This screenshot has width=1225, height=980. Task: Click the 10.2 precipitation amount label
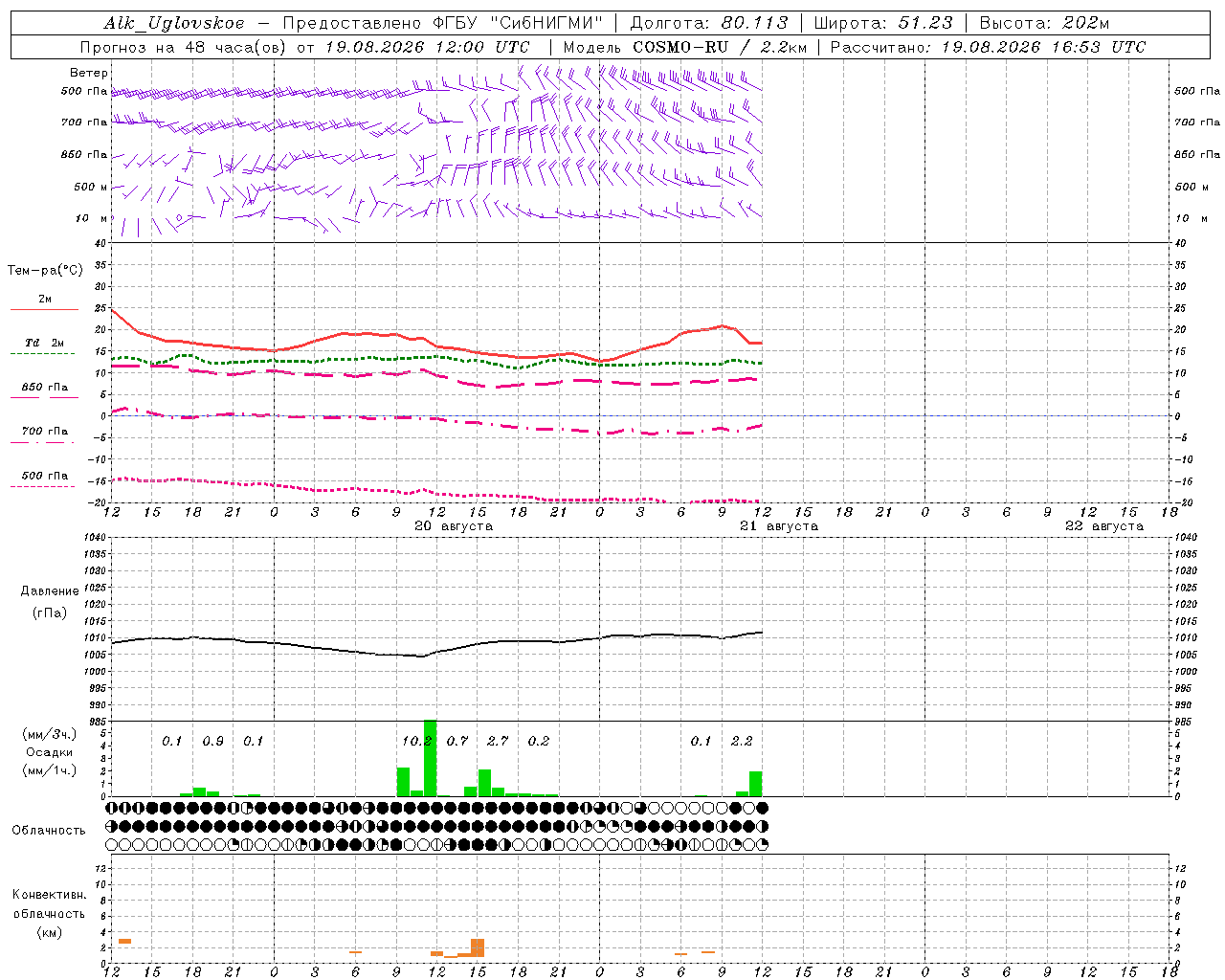point(417,741)
